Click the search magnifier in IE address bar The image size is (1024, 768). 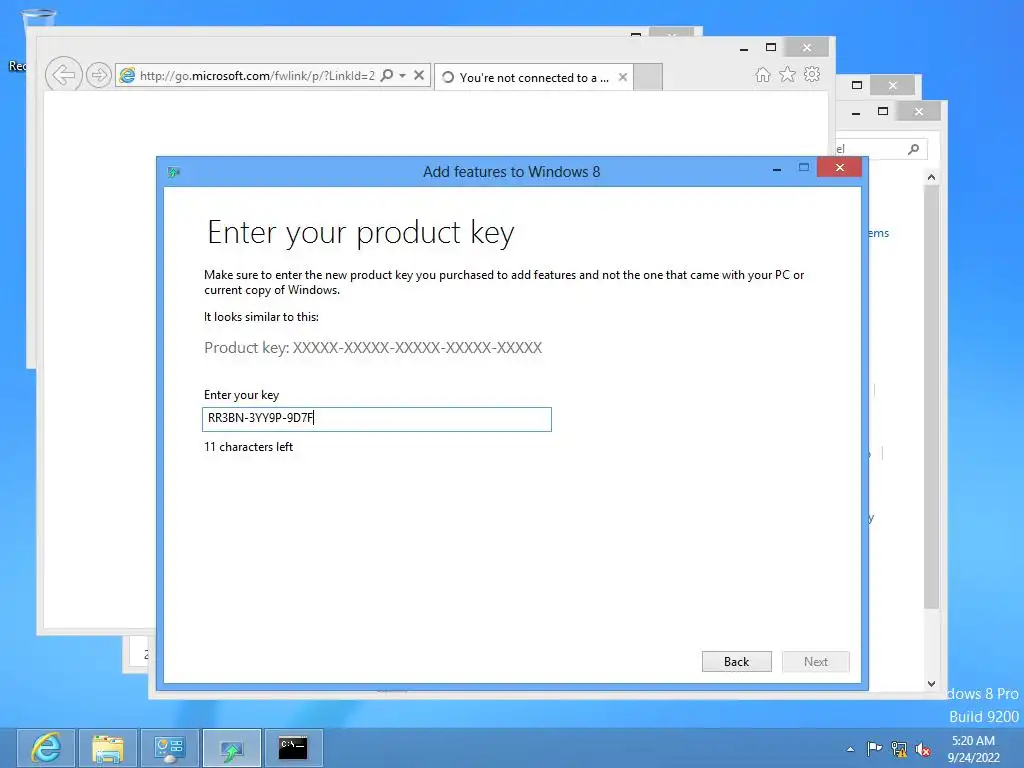[x=387, y=75]
